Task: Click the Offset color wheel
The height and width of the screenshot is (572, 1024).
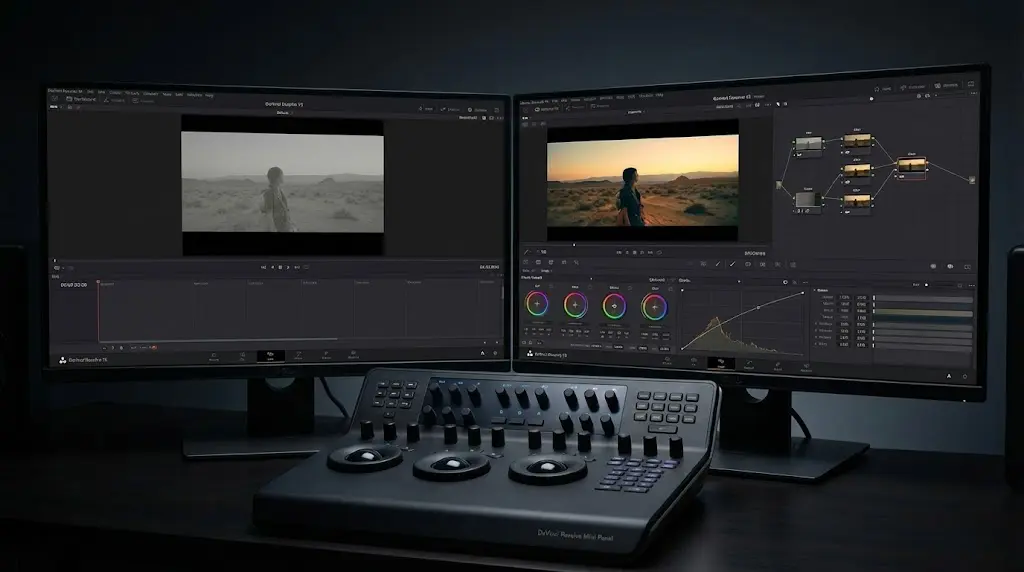Action: [654, 305]
